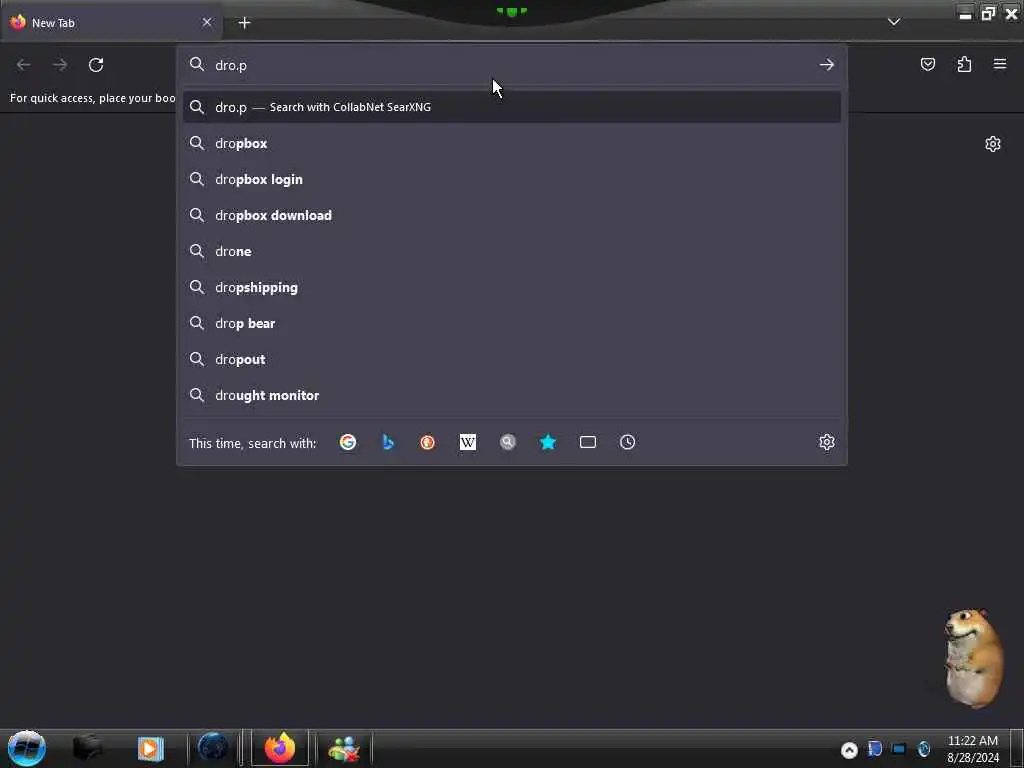
Task: Select the dropbox suggestion
Action: click(x=511, y=143)
